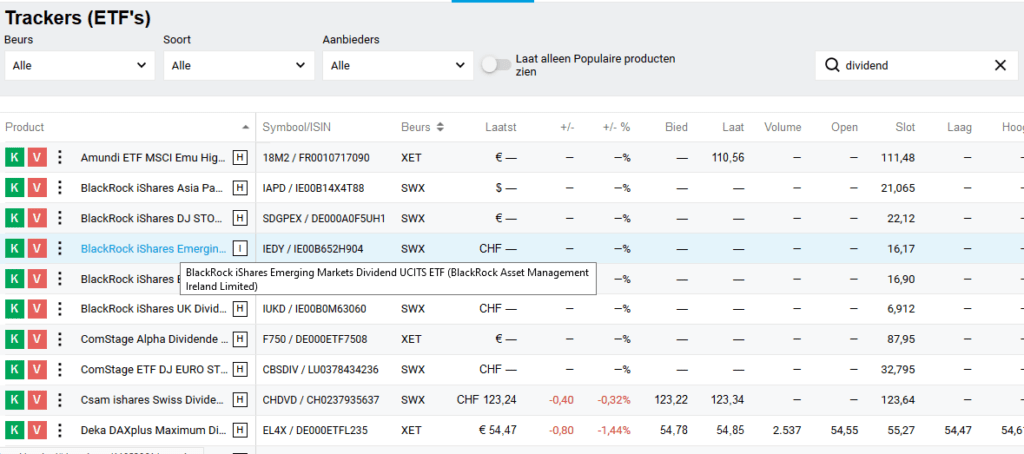This screenshot has width=1024, height=454.
Task: Click red V button for BlackRock iShares Asia Pa row
Action: (37, 188)
